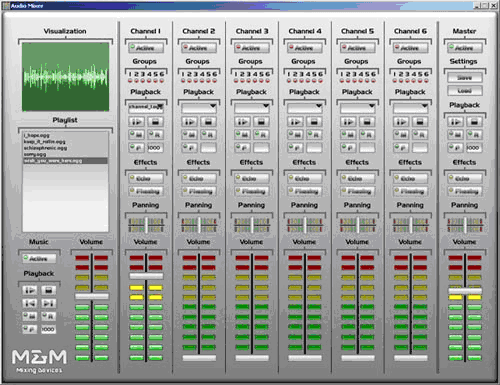Viewport: 500px width, 385px height.
Task: Click Master volume fader handle
Action: pyautogui.click(x=465, y=291)
